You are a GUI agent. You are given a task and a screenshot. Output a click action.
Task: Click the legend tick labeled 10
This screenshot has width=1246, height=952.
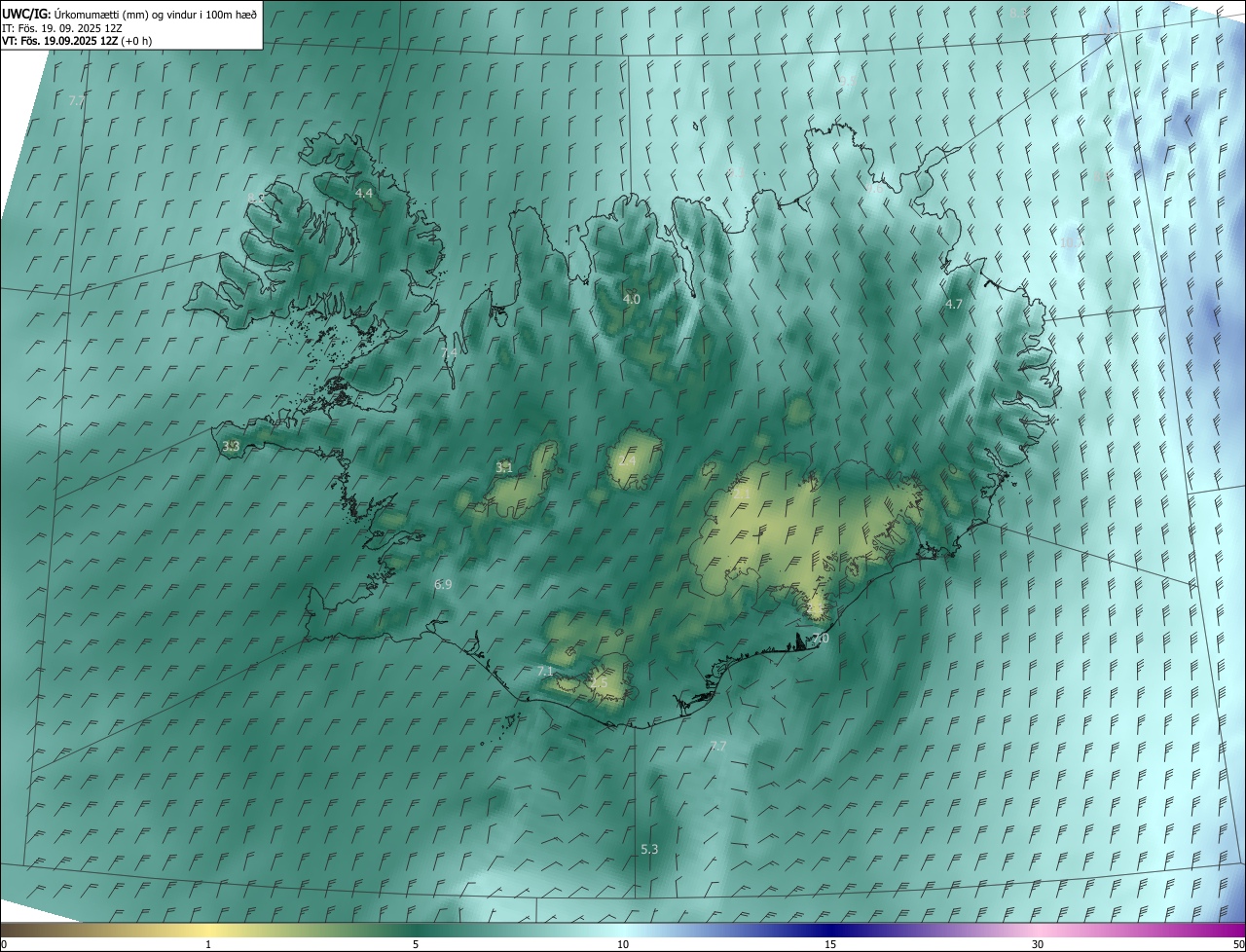pos(623,944)
